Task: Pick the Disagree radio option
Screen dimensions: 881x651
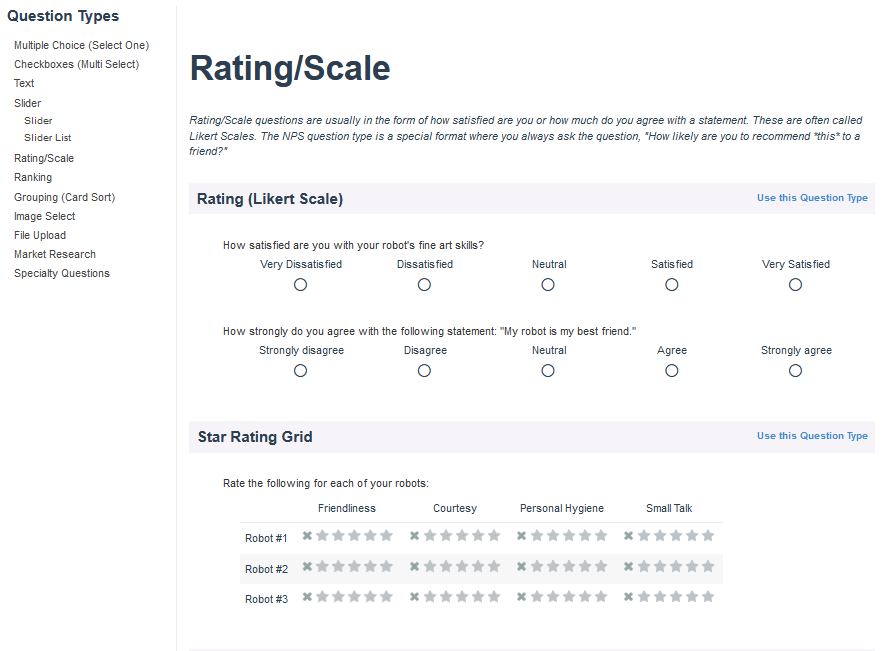Action: pos(425,371)
